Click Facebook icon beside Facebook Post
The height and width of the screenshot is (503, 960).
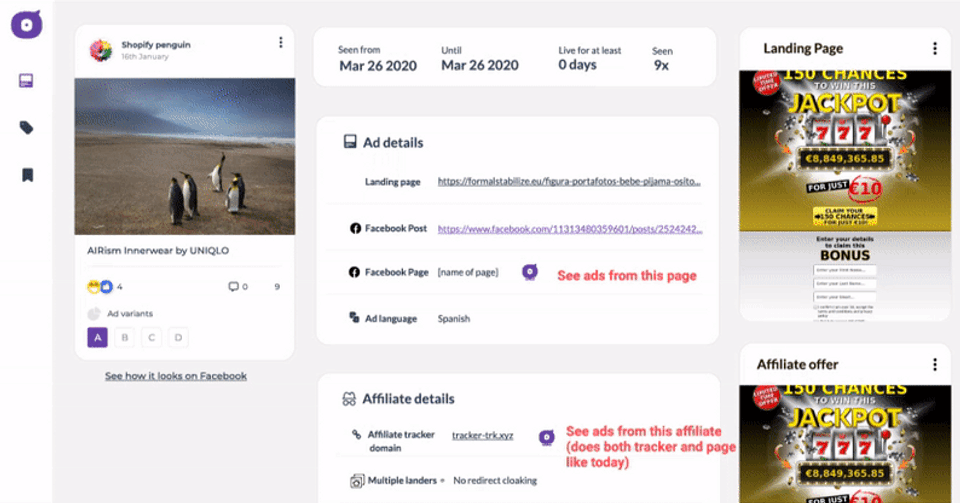354,228
